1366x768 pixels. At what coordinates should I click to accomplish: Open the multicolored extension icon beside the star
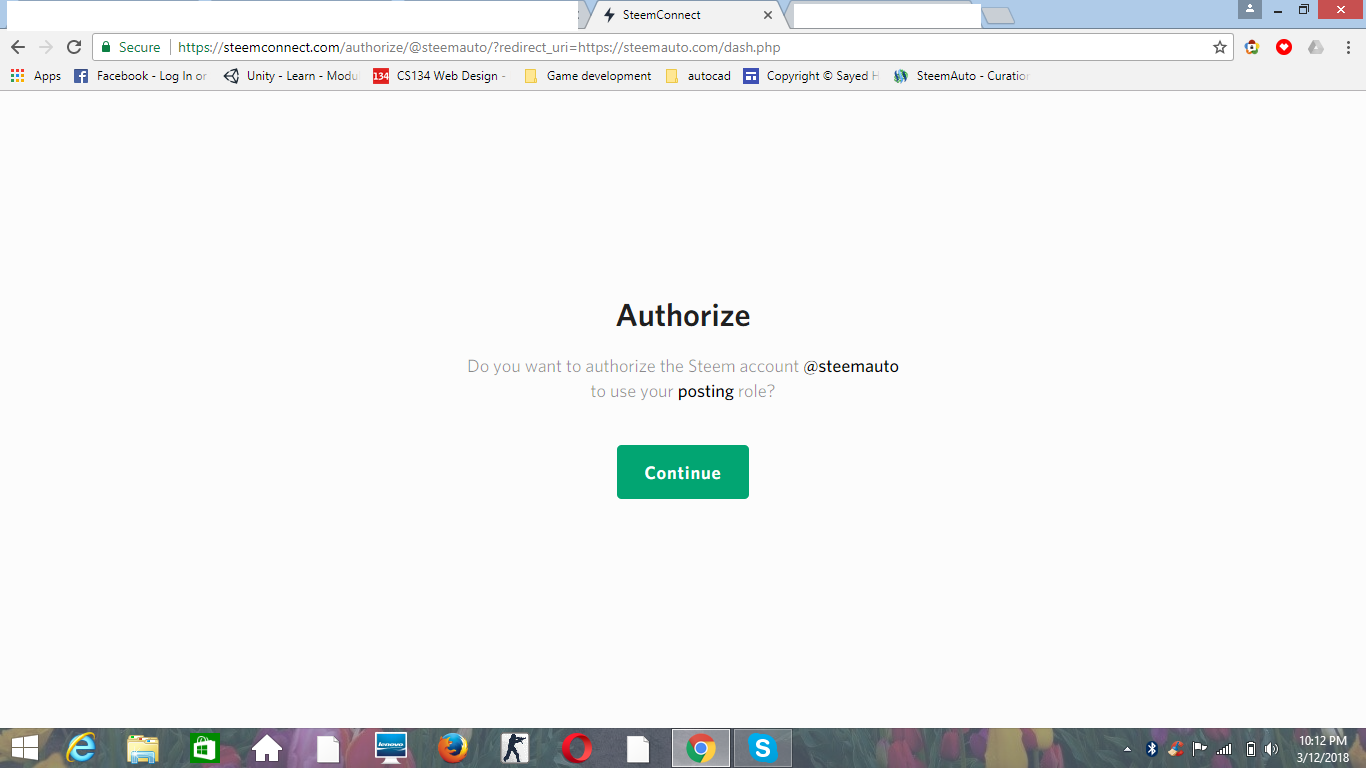[x=1252, y=47]
